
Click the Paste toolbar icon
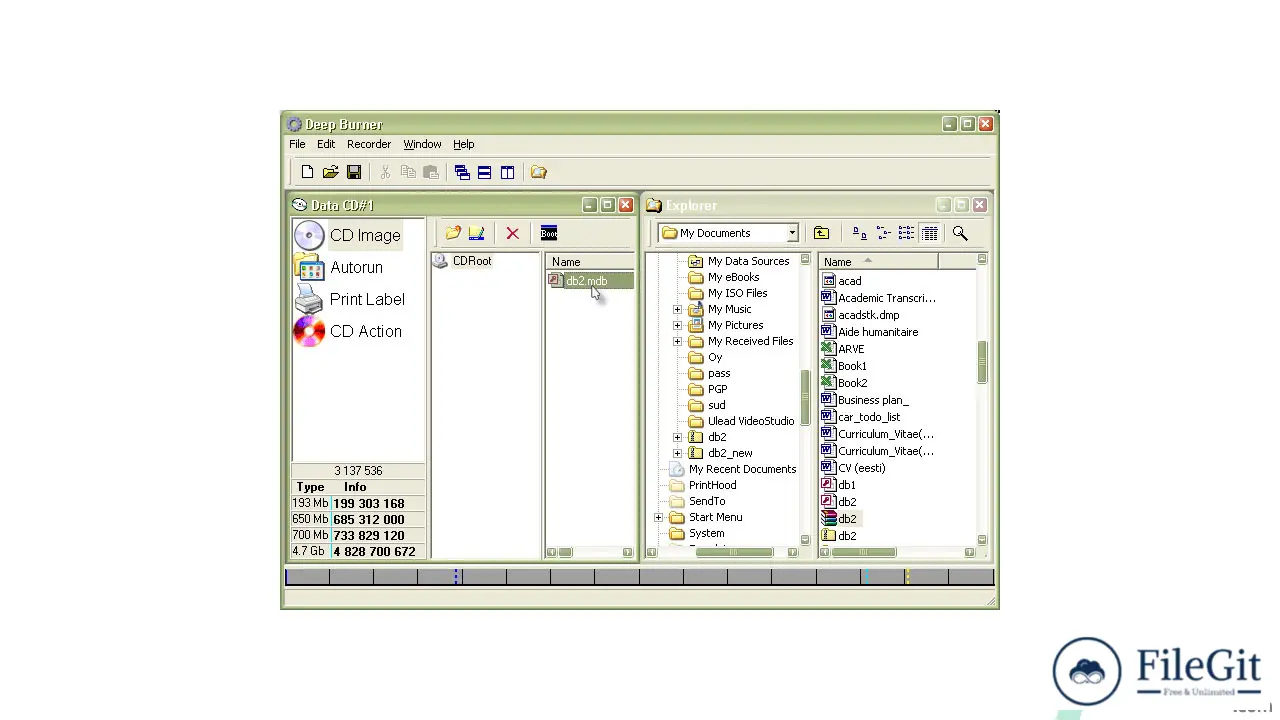tap(431, 172)
